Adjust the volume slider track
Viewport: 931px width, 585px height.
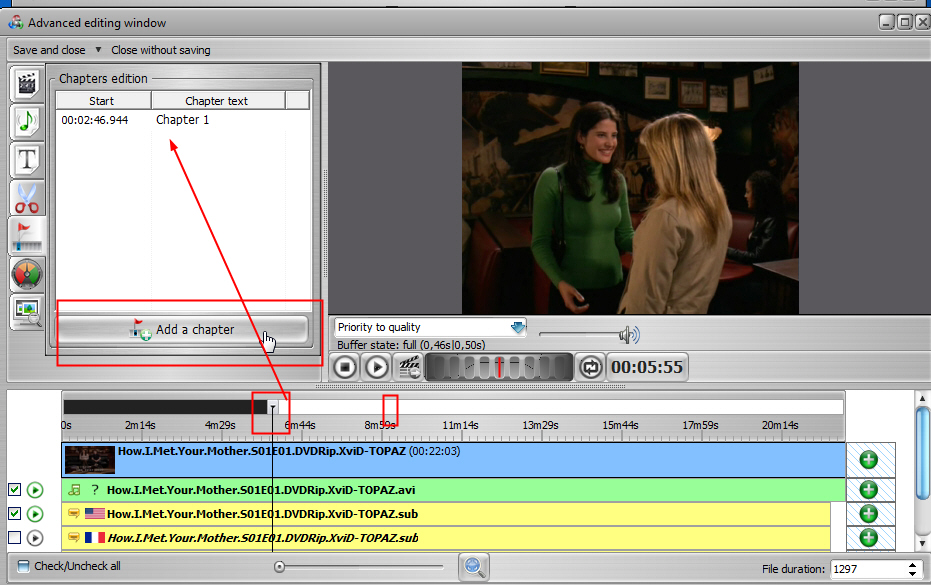click(x=579, y=334)
